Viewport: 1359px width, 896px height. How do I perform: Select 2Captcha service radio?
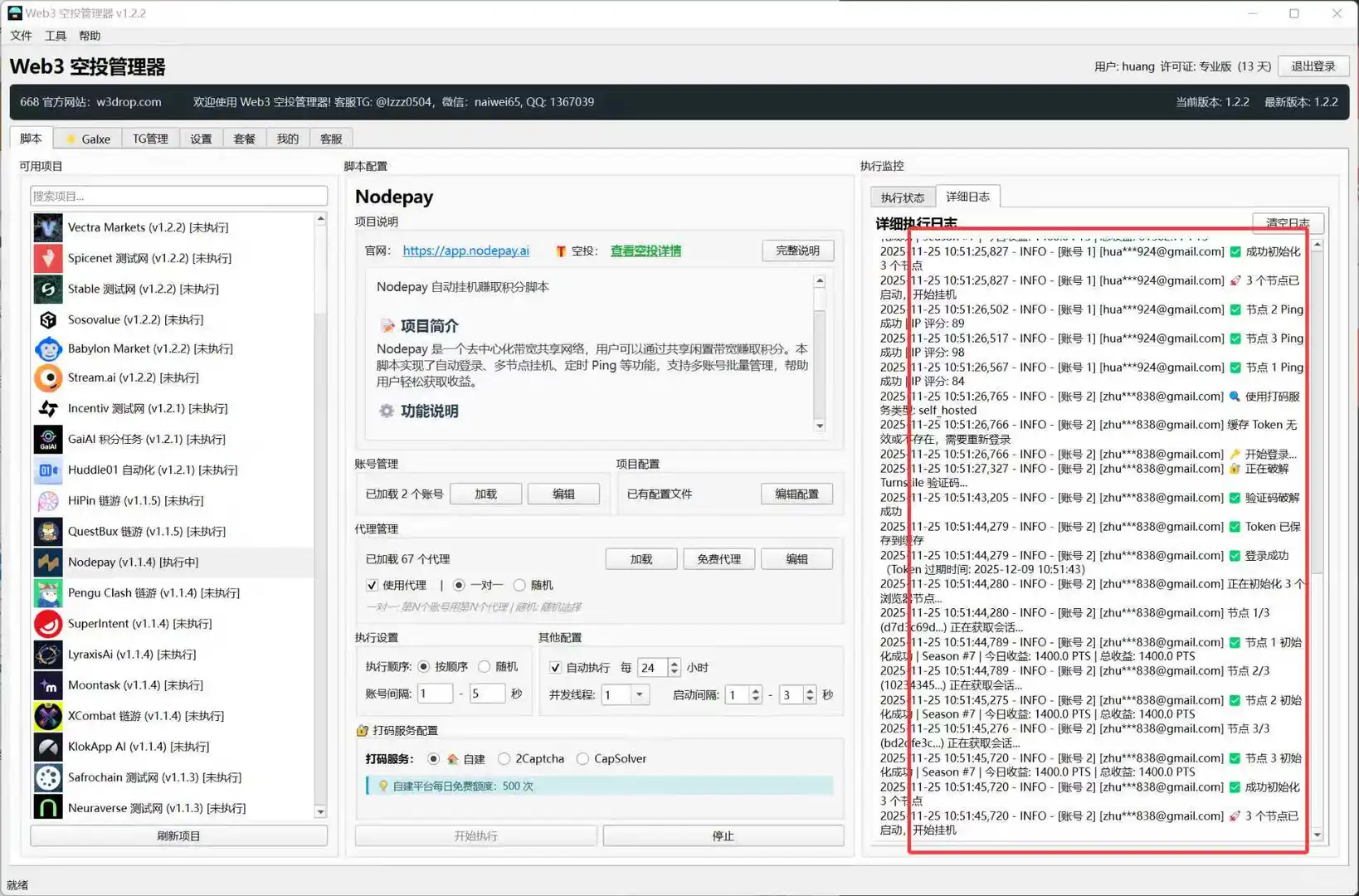[504, 758]
